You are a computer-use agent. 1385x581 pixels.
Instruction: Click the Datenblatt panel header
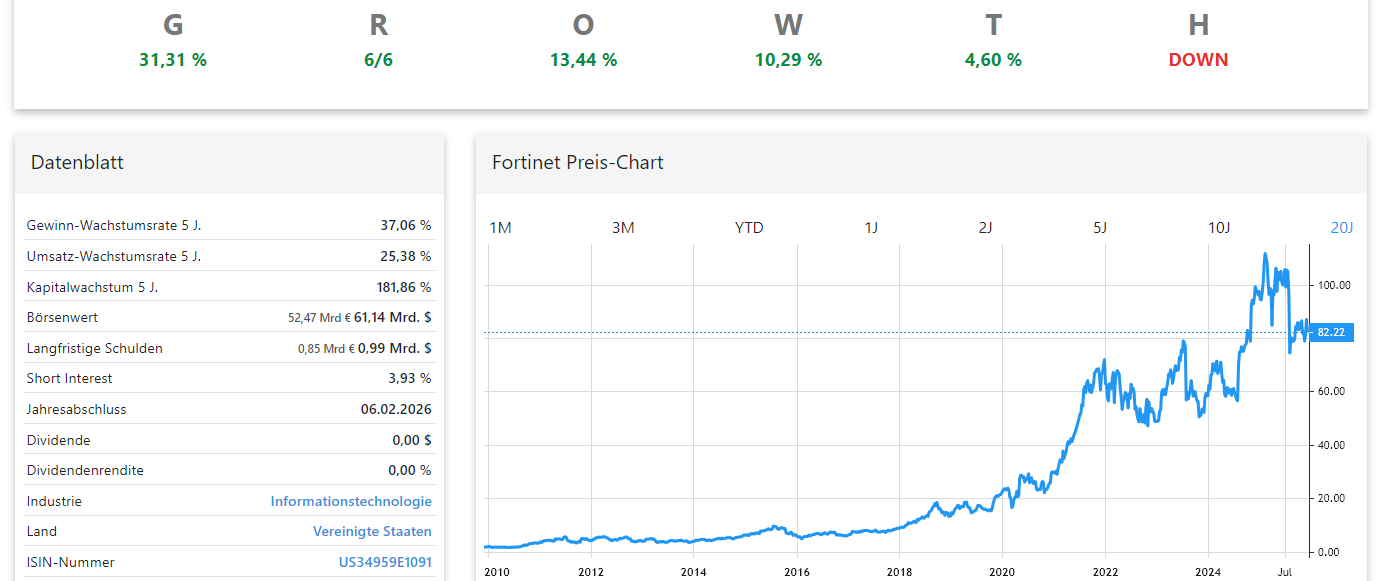77,162
